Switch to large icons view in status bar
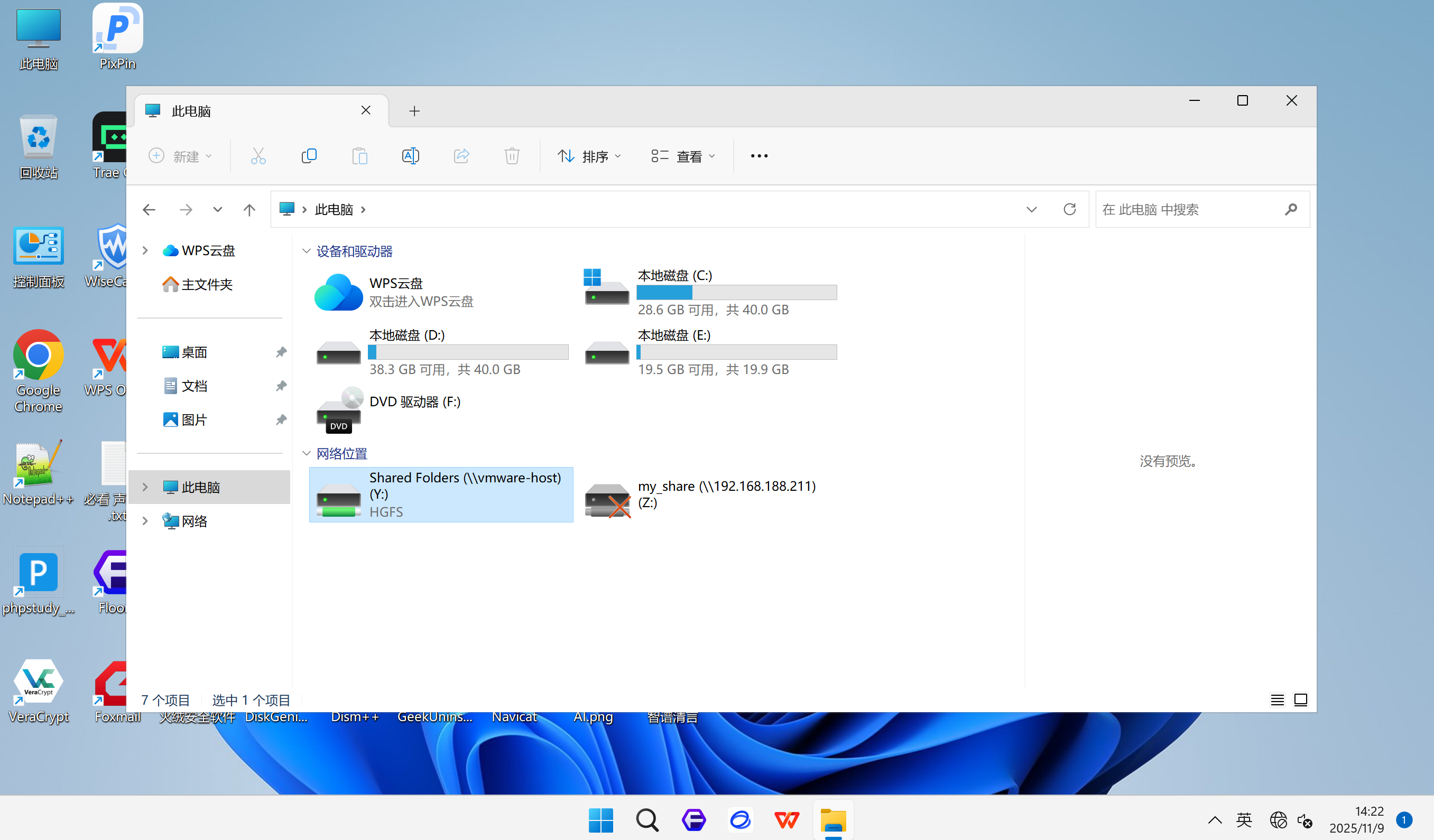 click(x=1300, y=699)
